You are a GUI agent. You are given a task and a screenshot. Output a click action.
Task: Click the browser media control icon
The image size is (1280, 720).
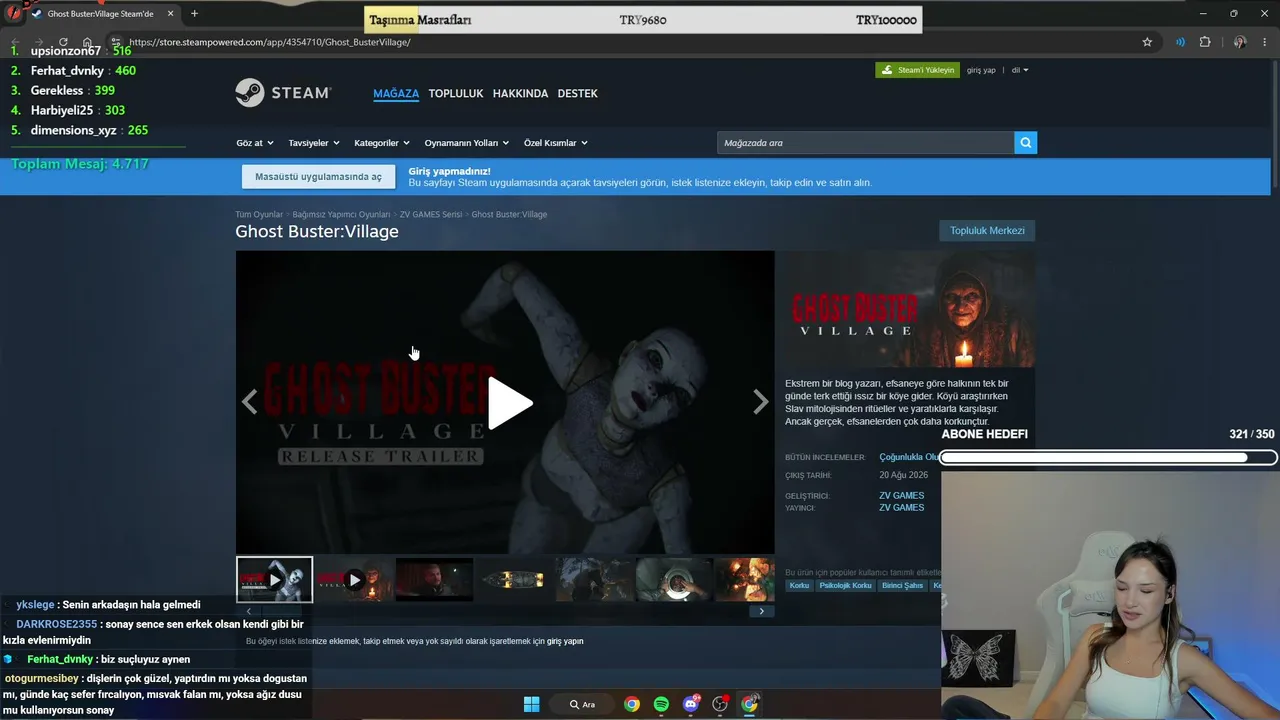1180,42
